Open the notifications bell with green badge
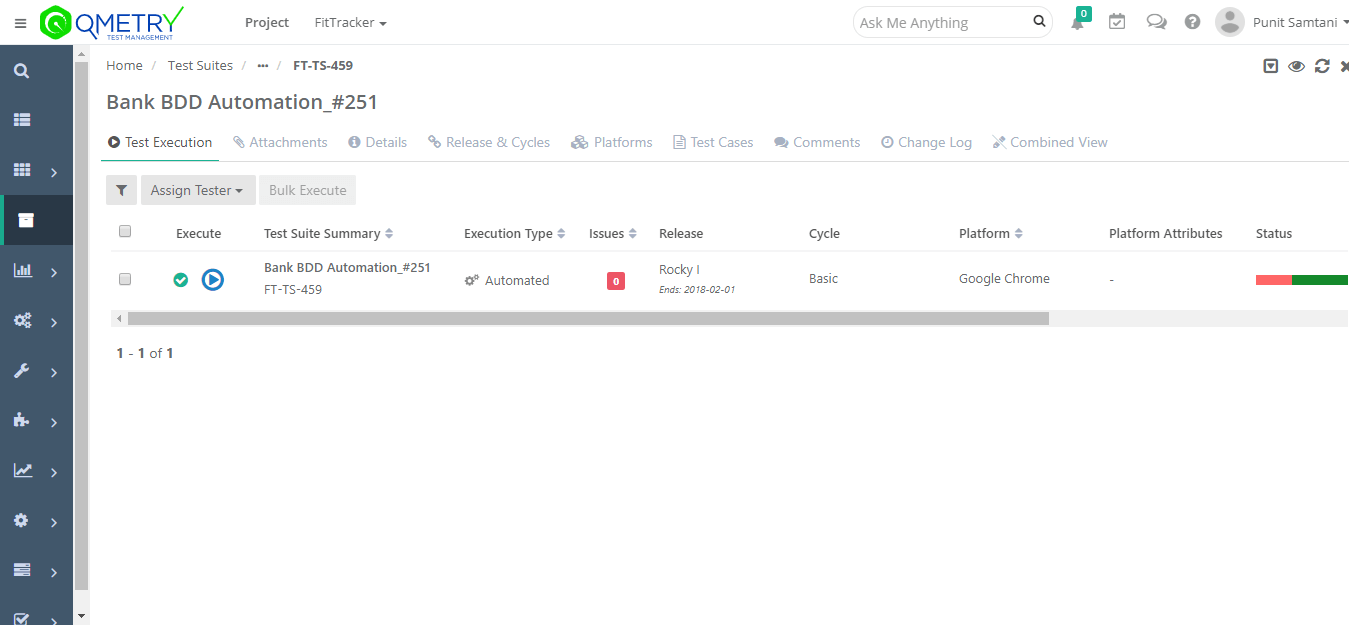This screenshot has width=1349, height=625. click(x=1079, y=22)
